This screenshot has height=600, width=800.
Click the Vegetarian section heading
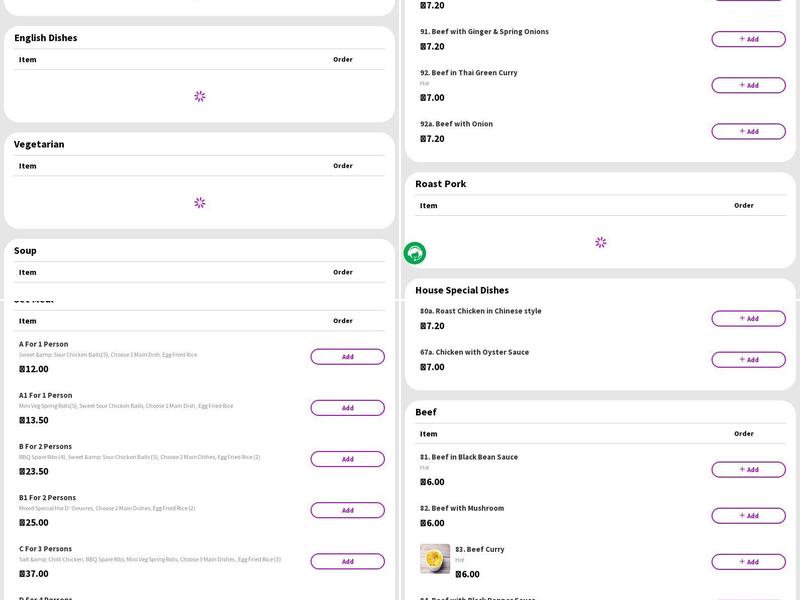tap(39, 144)
